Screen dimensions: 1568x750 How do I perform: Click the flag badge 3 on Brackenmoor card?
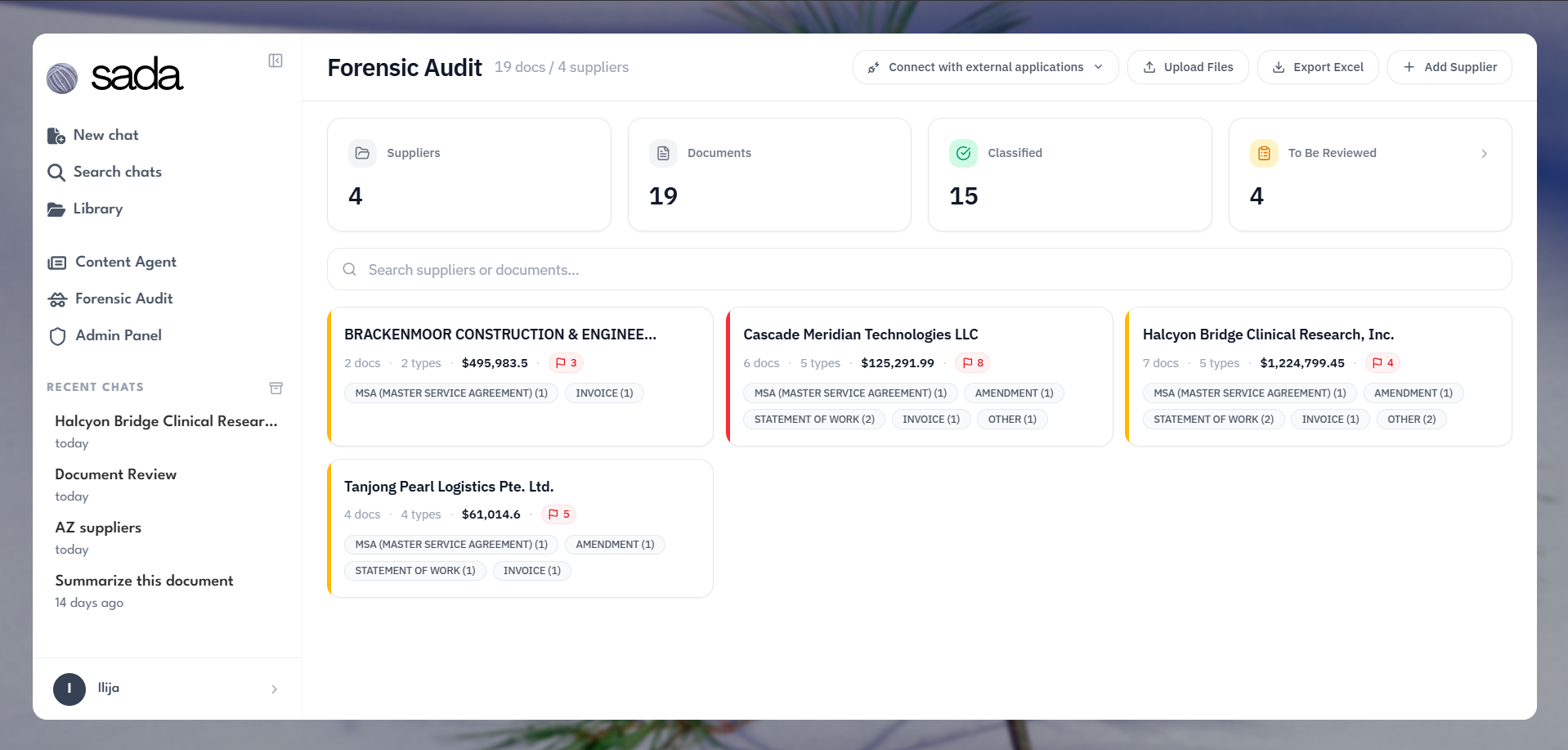(x=567, y=363)
